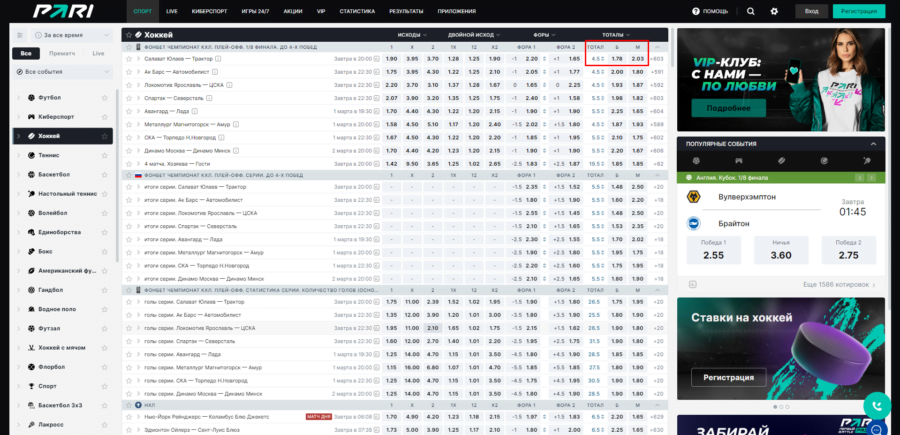Open settings via the gear icon
The image size is (900, 435).
click(x=774, y=11)
